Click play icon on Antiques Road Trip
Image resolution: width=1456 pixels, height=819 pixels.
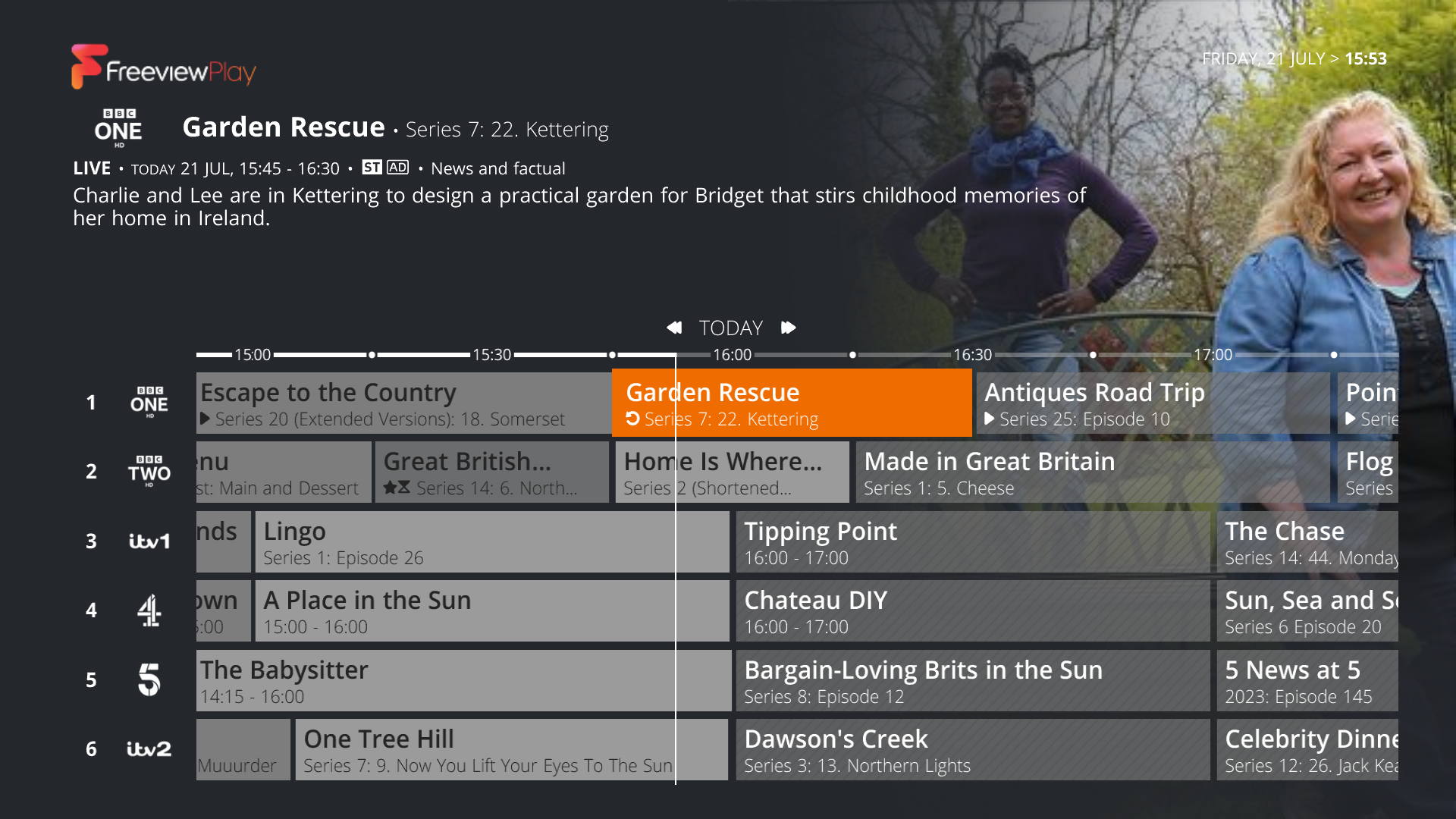coord(990,419)
